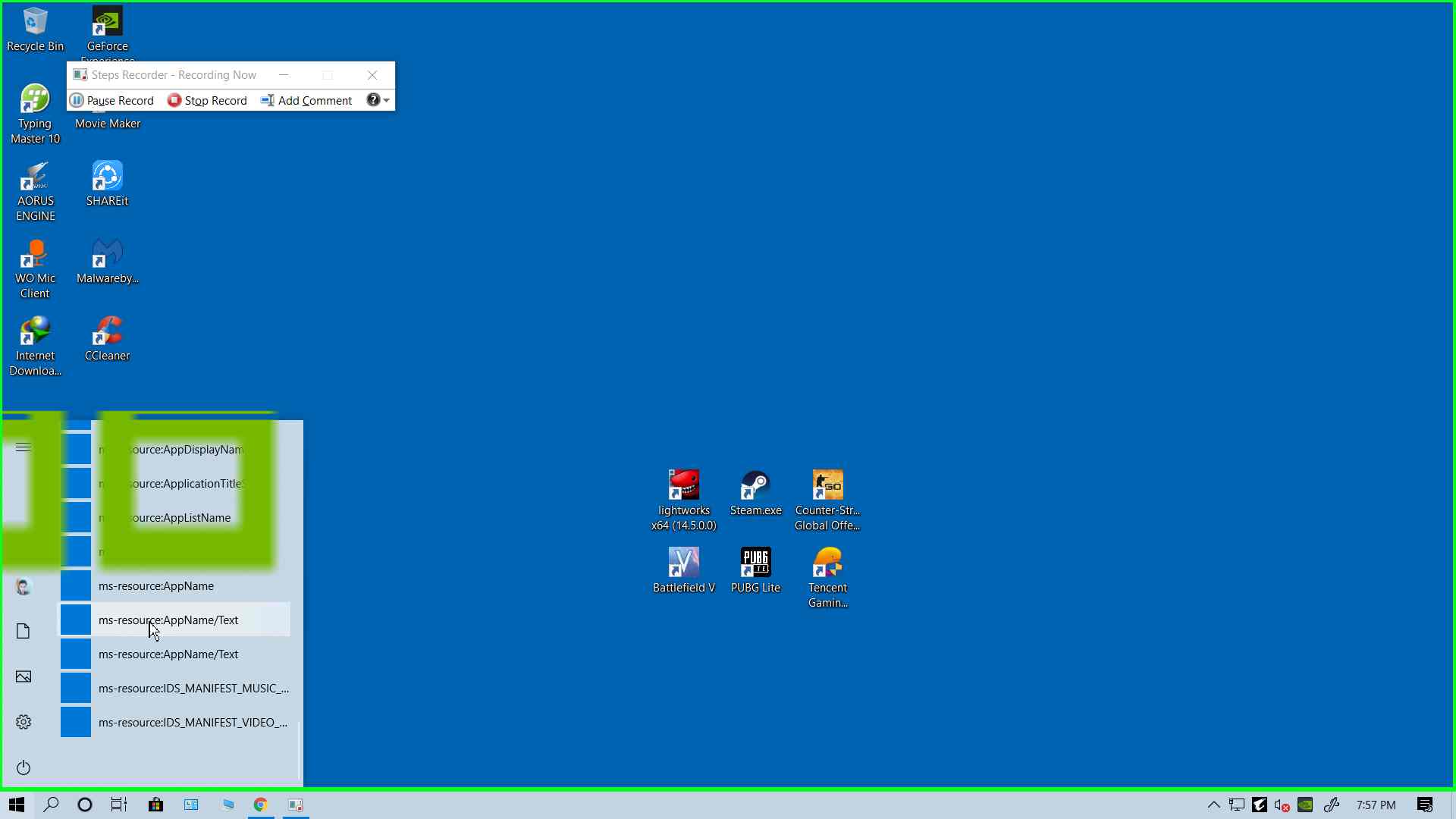Open user account avatar in Start menu
1456x819 pixels.
(24, 586)
